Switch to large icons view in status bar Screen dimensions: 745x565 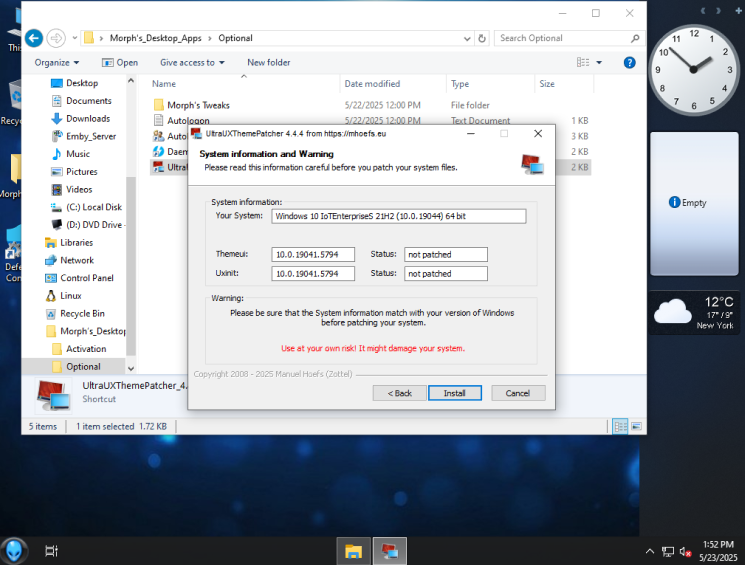pyautogui.click(x=636, y=426)
